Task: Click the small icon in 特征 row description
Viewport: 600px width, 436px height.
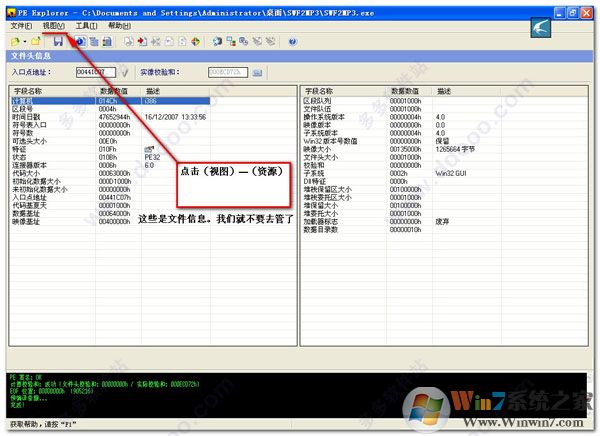Action: 149,149
